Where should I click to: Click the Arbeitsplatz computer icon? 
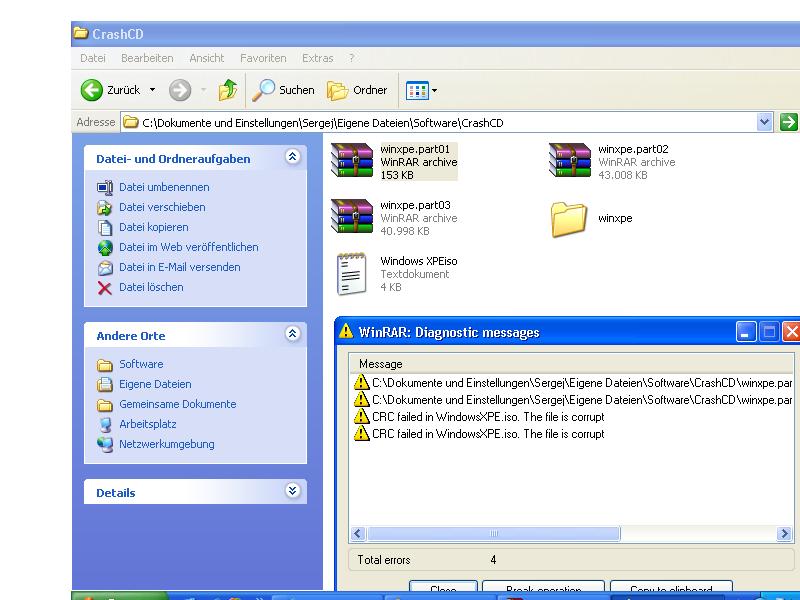[105, 424]
